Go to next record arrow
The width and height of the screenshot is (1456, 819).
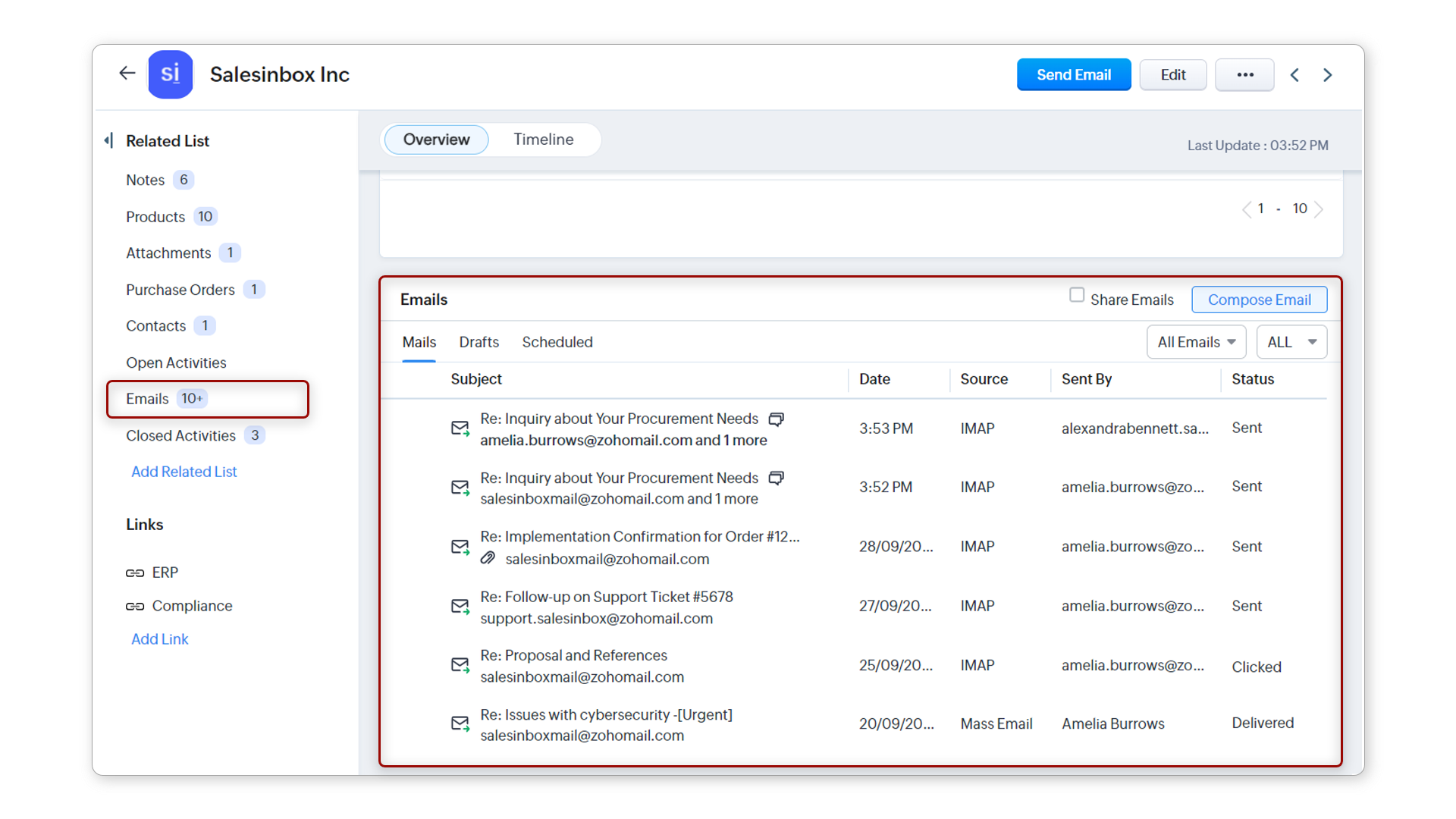click(x=1328, y=75)
